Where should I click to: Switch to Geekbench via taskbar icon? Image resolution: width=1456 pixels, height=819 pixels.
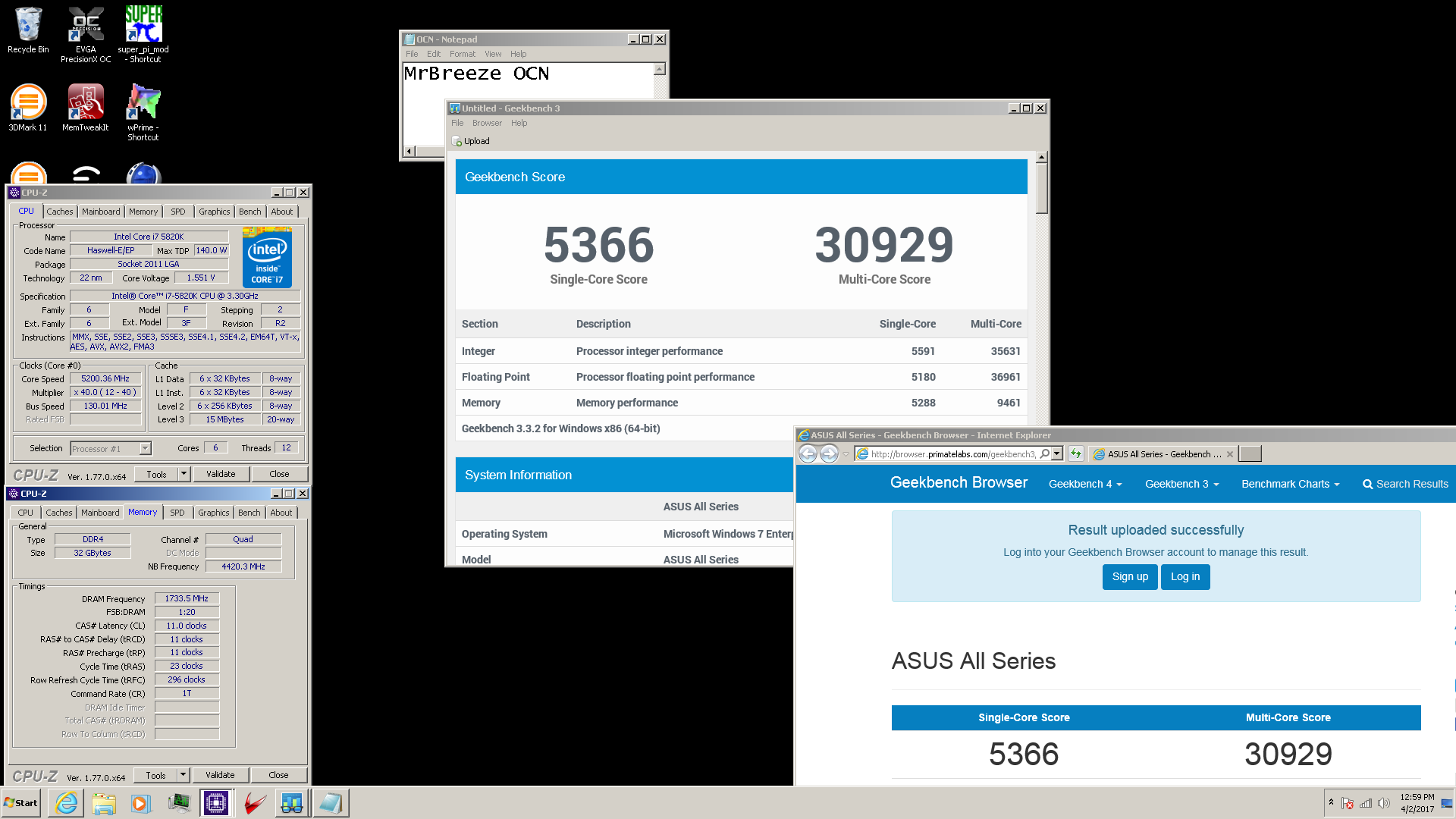(x=292, y=803)
